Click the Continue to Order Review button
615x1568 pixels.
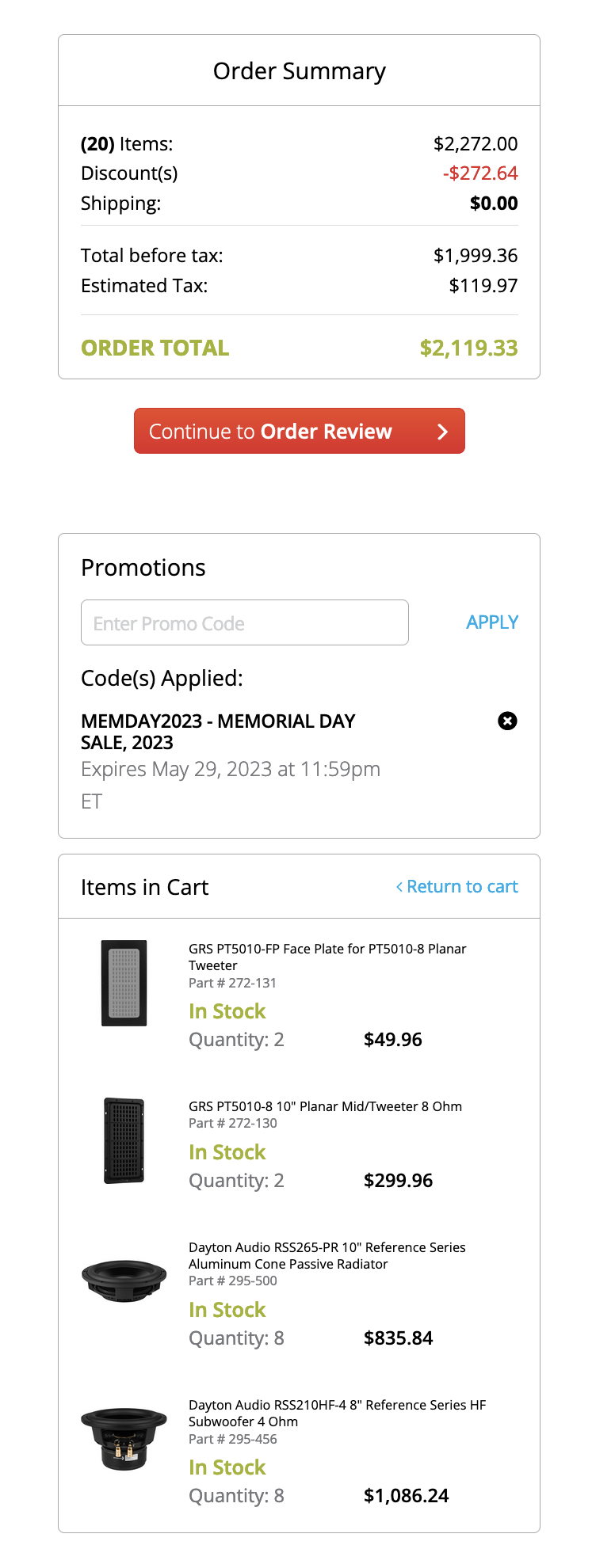coord(300,431)
